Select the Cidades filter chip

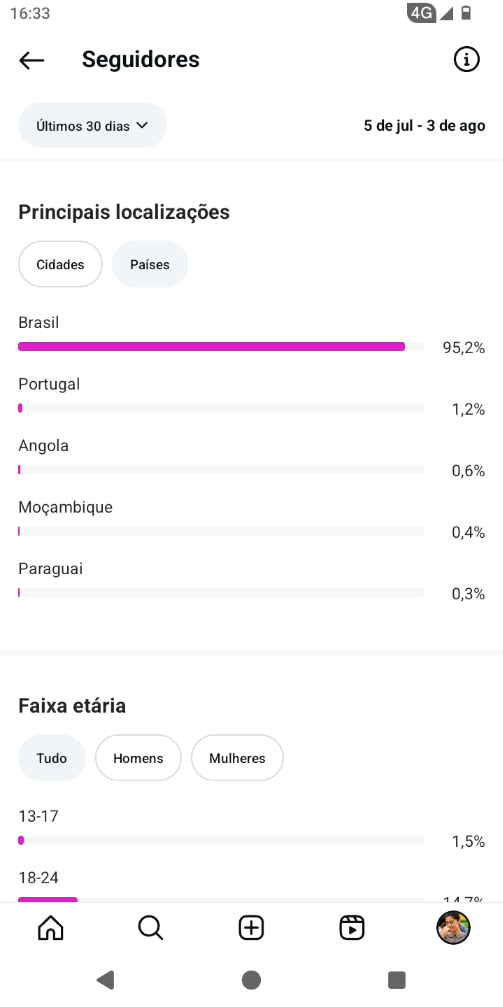pyautogui.click(x=60, y=264)
